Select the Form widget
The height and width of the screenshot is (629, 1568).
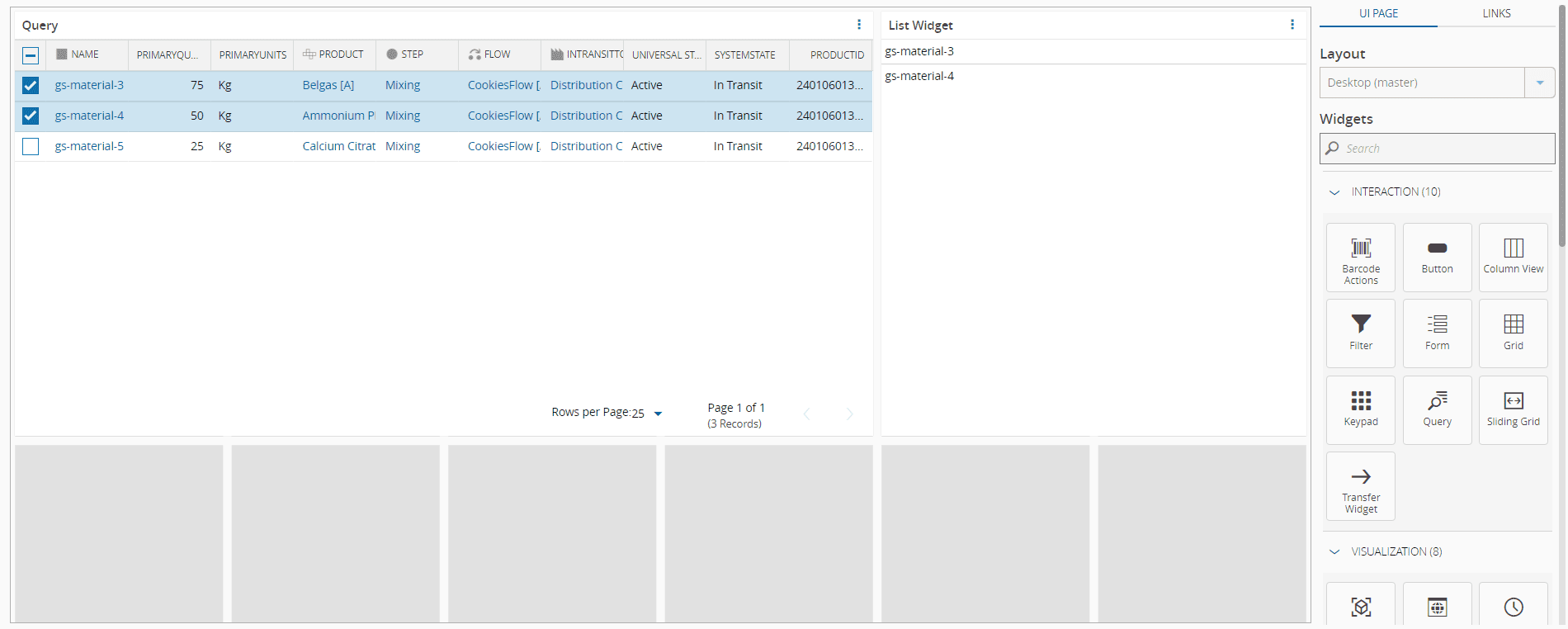coord(1437,333)
